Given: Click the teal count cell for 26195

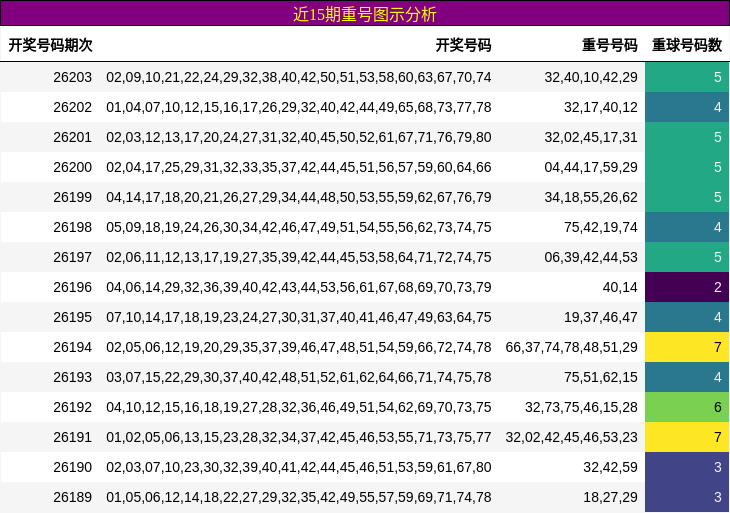Looking at the screenshot, I should point(687,317).
